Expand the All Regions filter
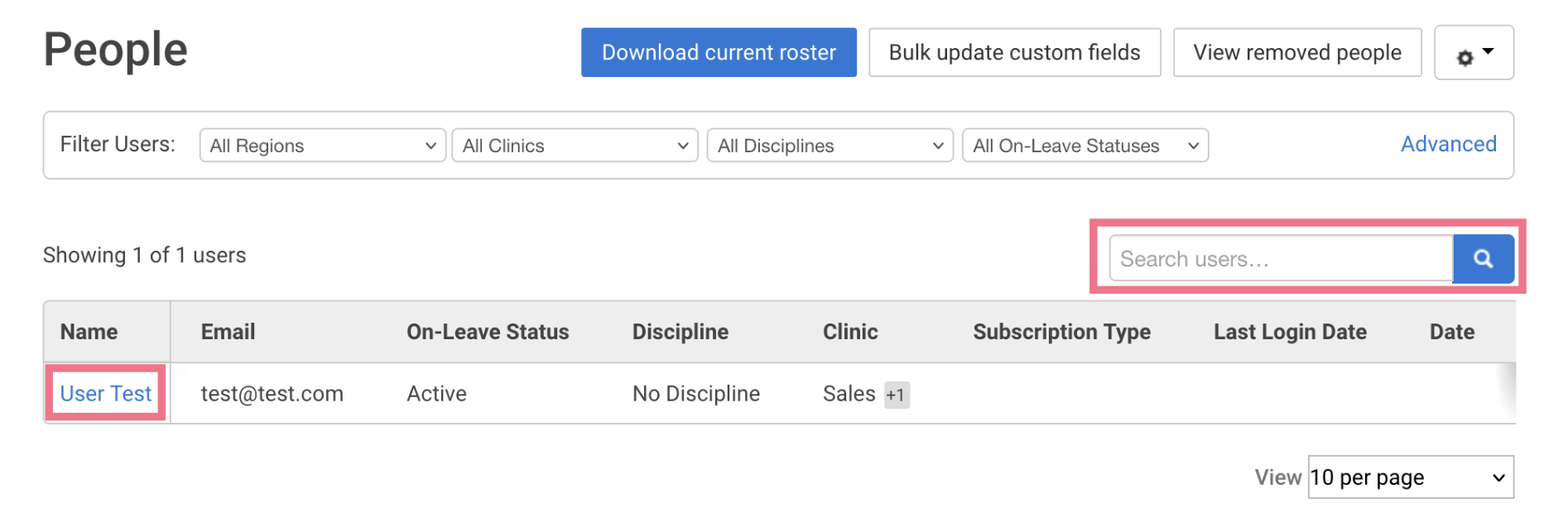This screenshot has height=513, width=1568. [x=323, y=146]
